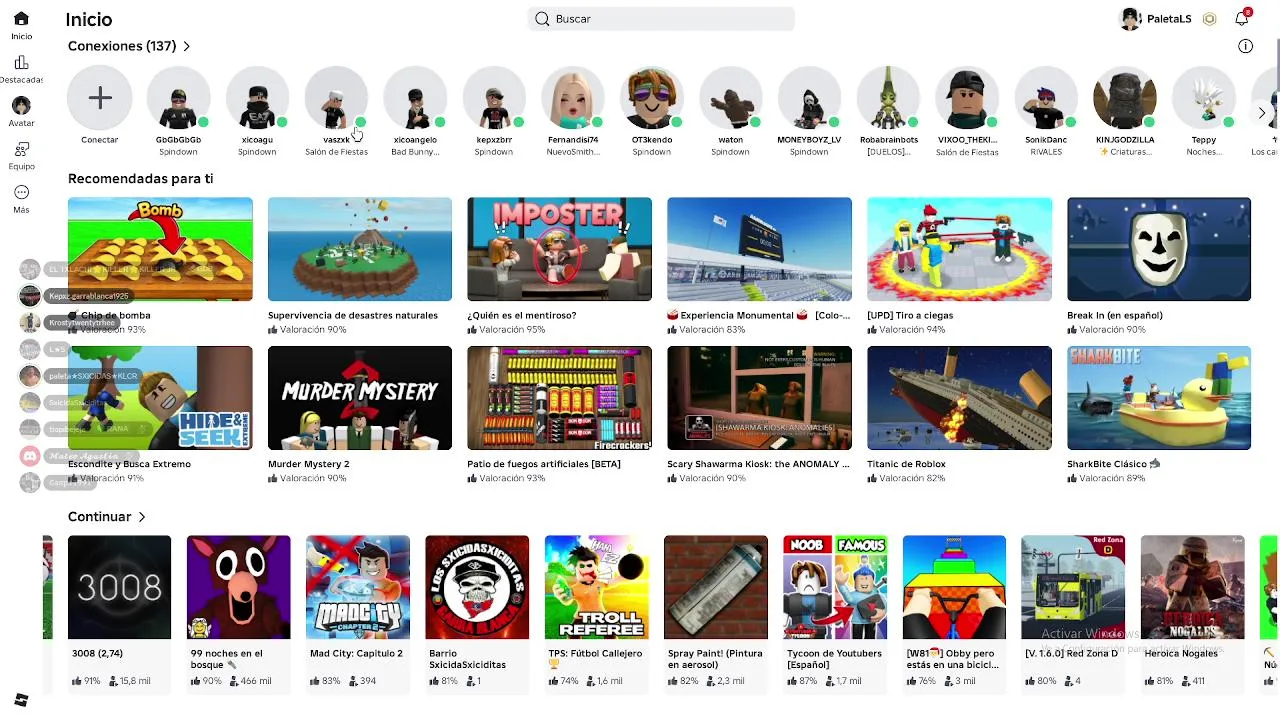Open Break In (en español) game
The image size is (1280, 720).
1158,249
